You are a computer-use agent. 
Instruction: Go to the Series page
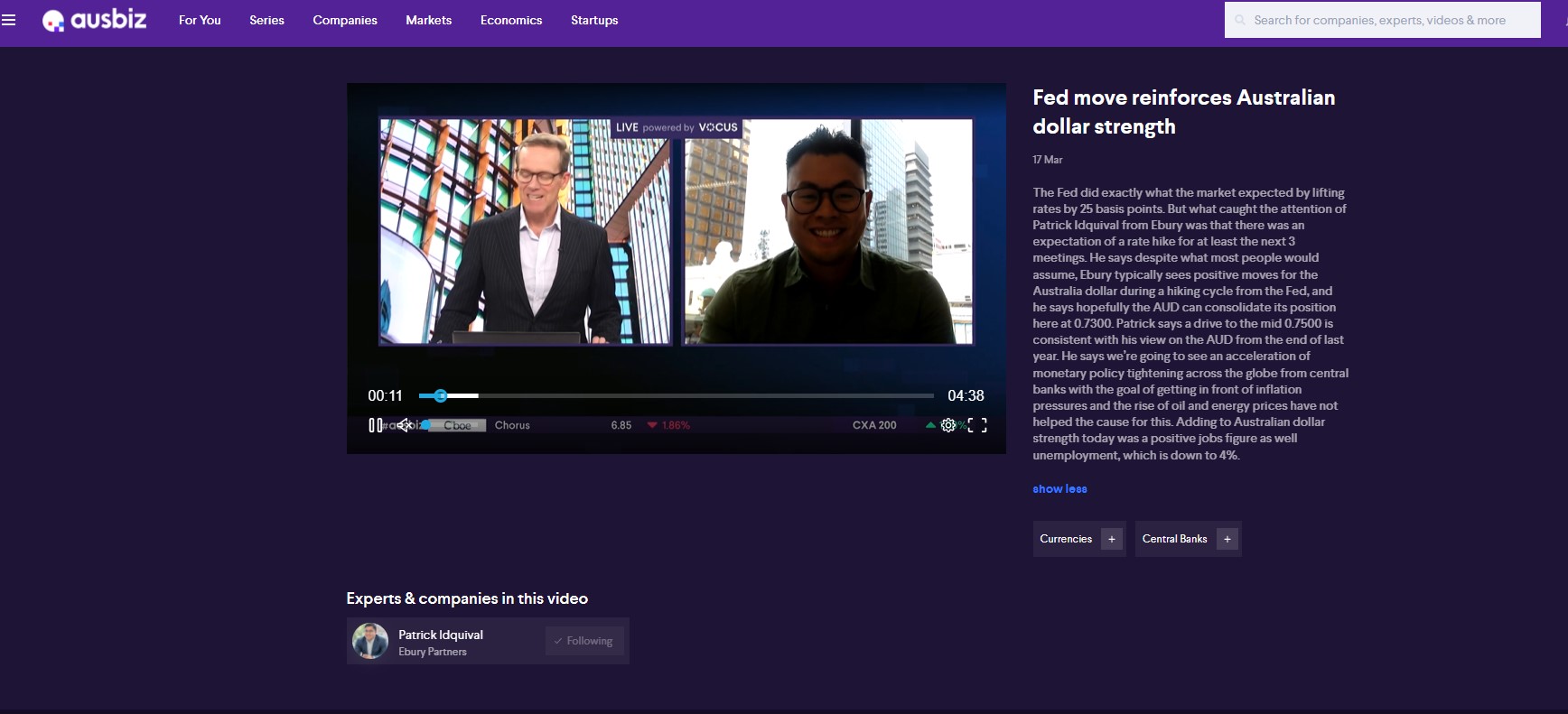pos(266,20)
